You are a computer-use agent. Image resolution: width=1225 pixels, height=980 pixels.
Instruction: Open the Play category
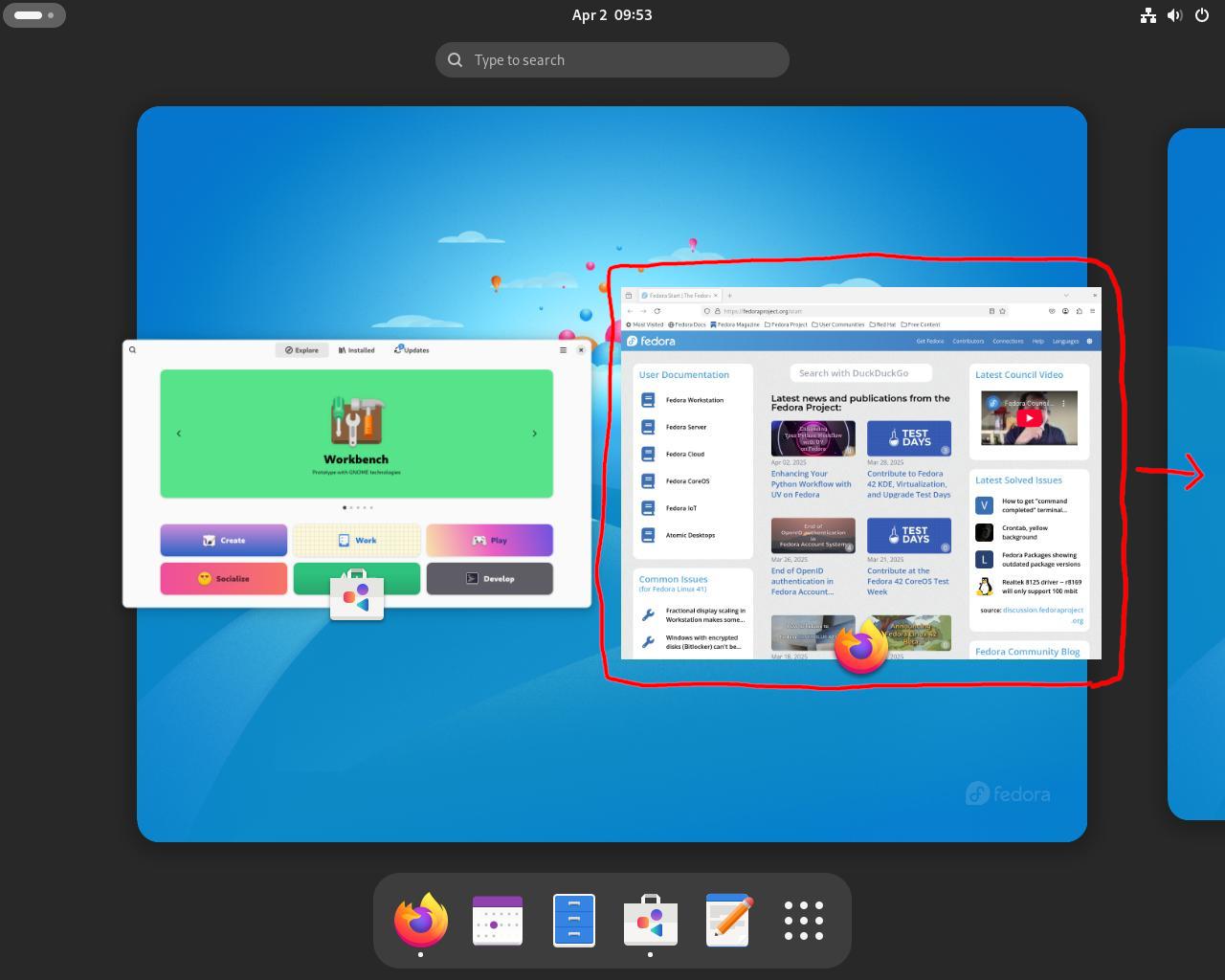490,540
